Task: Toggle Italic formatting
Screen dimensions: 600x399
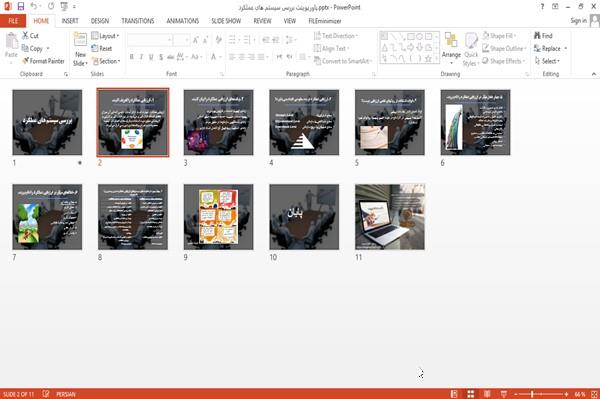Action: click(141, 57)
